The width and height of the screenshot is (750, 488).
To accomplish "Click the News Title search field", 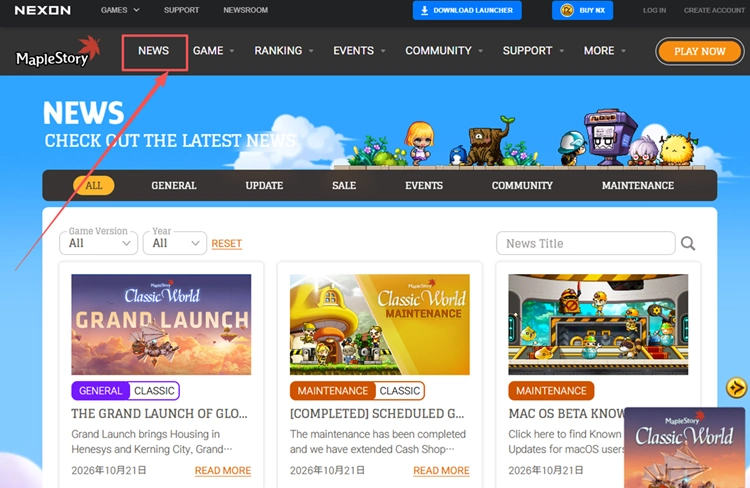I will click(585, 244).
